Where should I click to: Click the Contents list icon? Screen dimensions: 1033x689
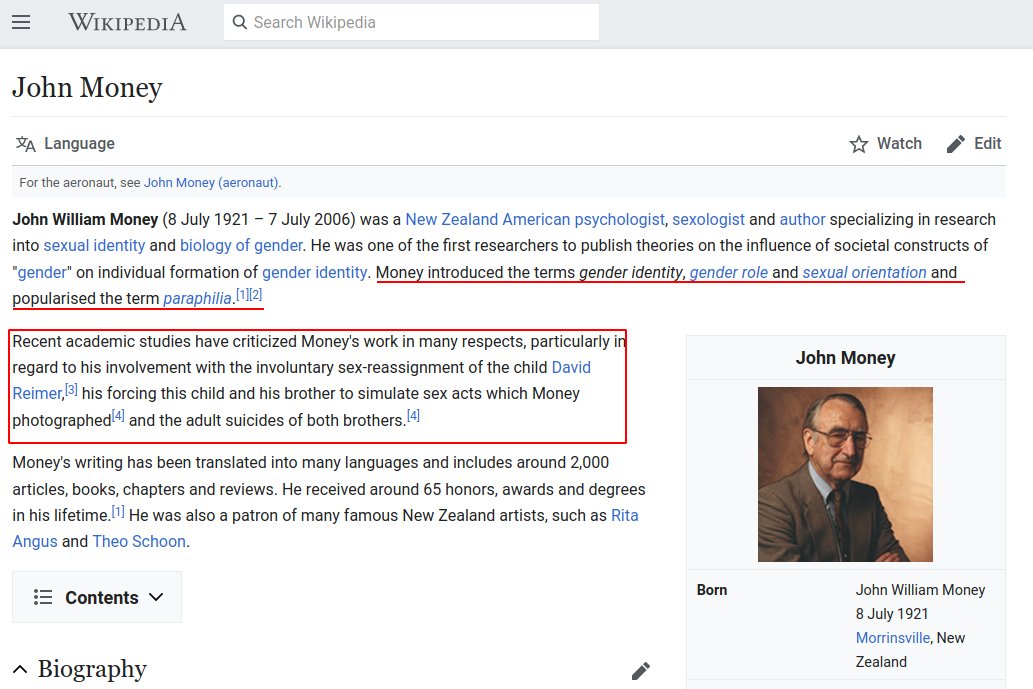44,596
